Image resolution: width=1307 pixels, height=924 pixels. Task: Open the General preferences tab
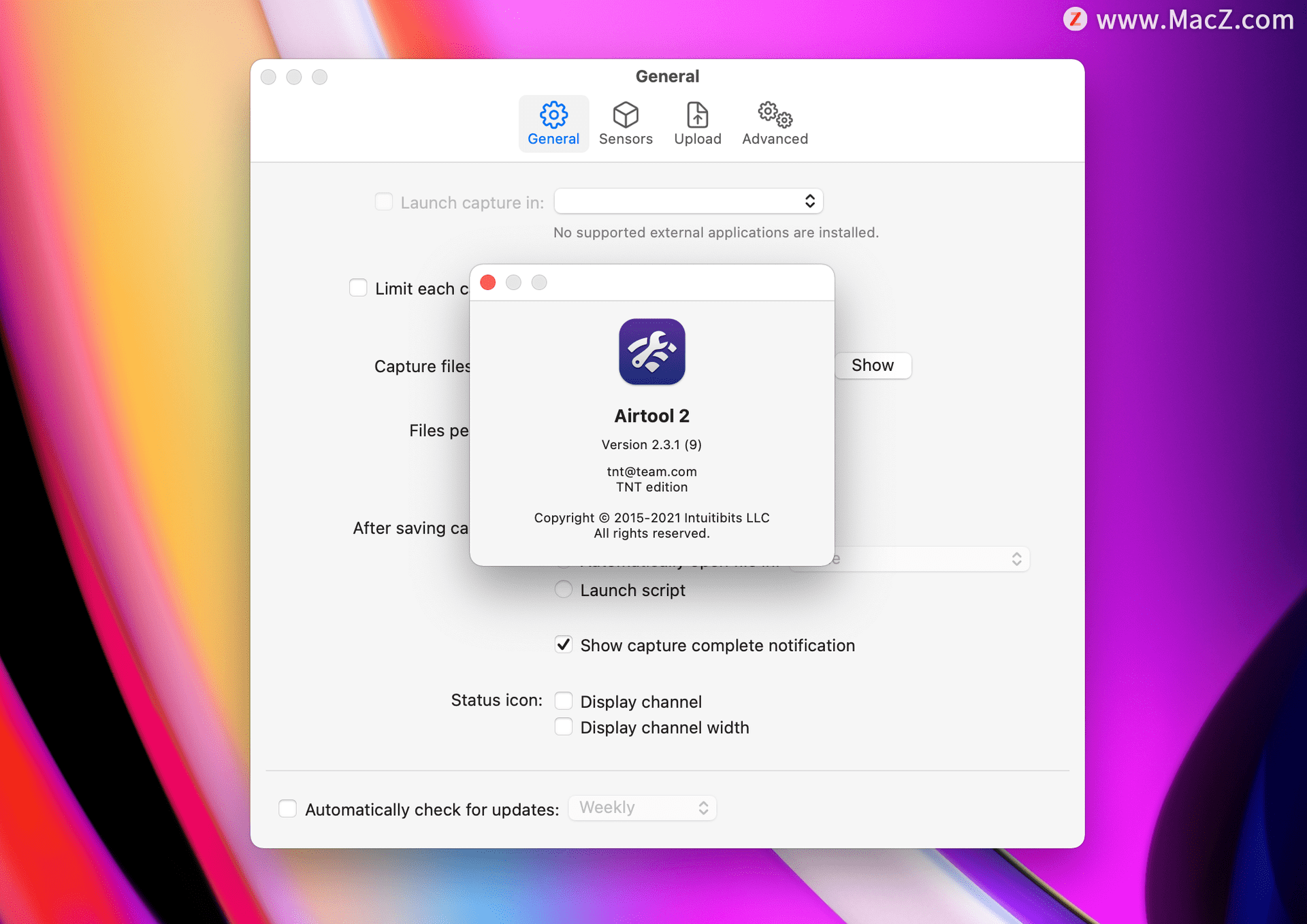pyautogui.click(x=553, y=124)
